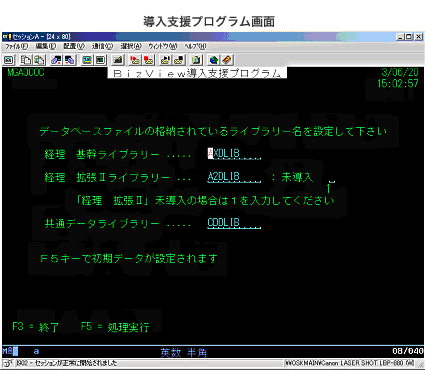Click the 英数 半角 input mode indicator
Screen dimensions: 425x370
point(184,352)
